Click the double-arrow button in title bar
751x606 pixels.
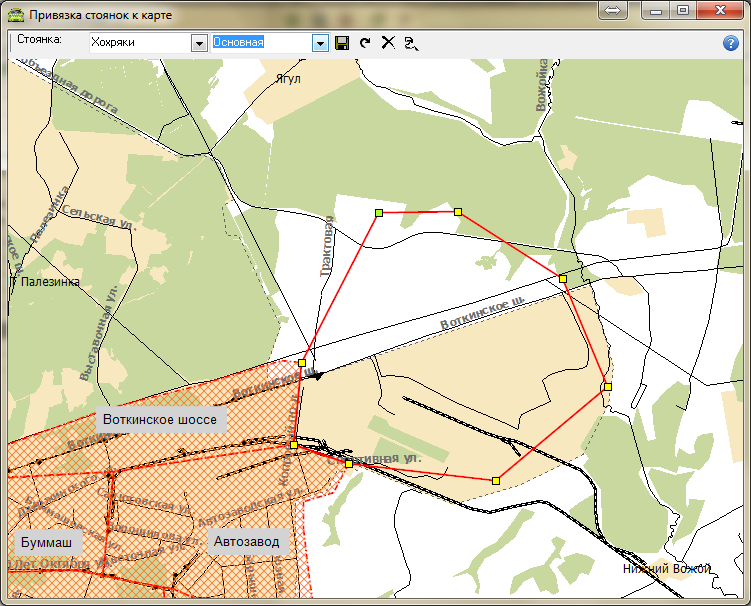614,10
